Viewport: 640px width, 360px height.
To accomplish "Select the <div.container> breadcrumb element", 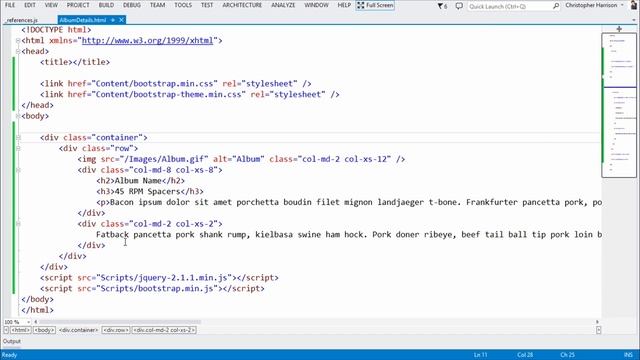I will point(79,330).
